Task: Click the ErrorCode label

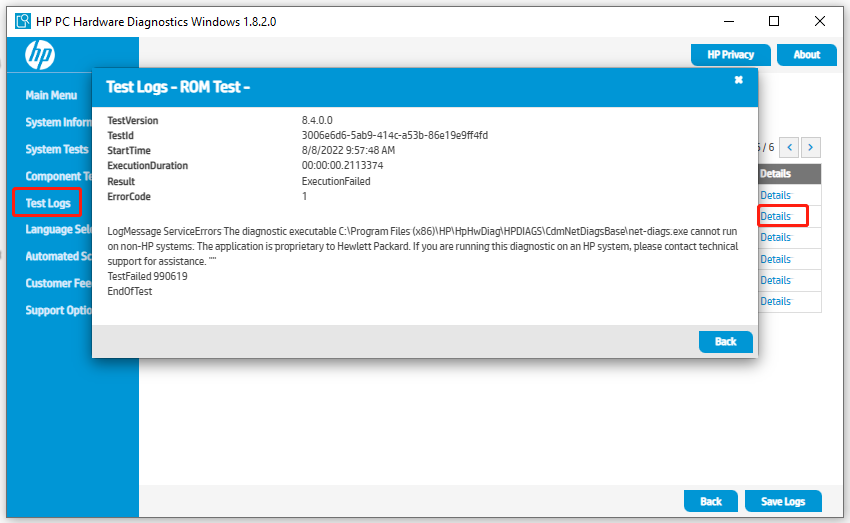Action: [128, 197]
